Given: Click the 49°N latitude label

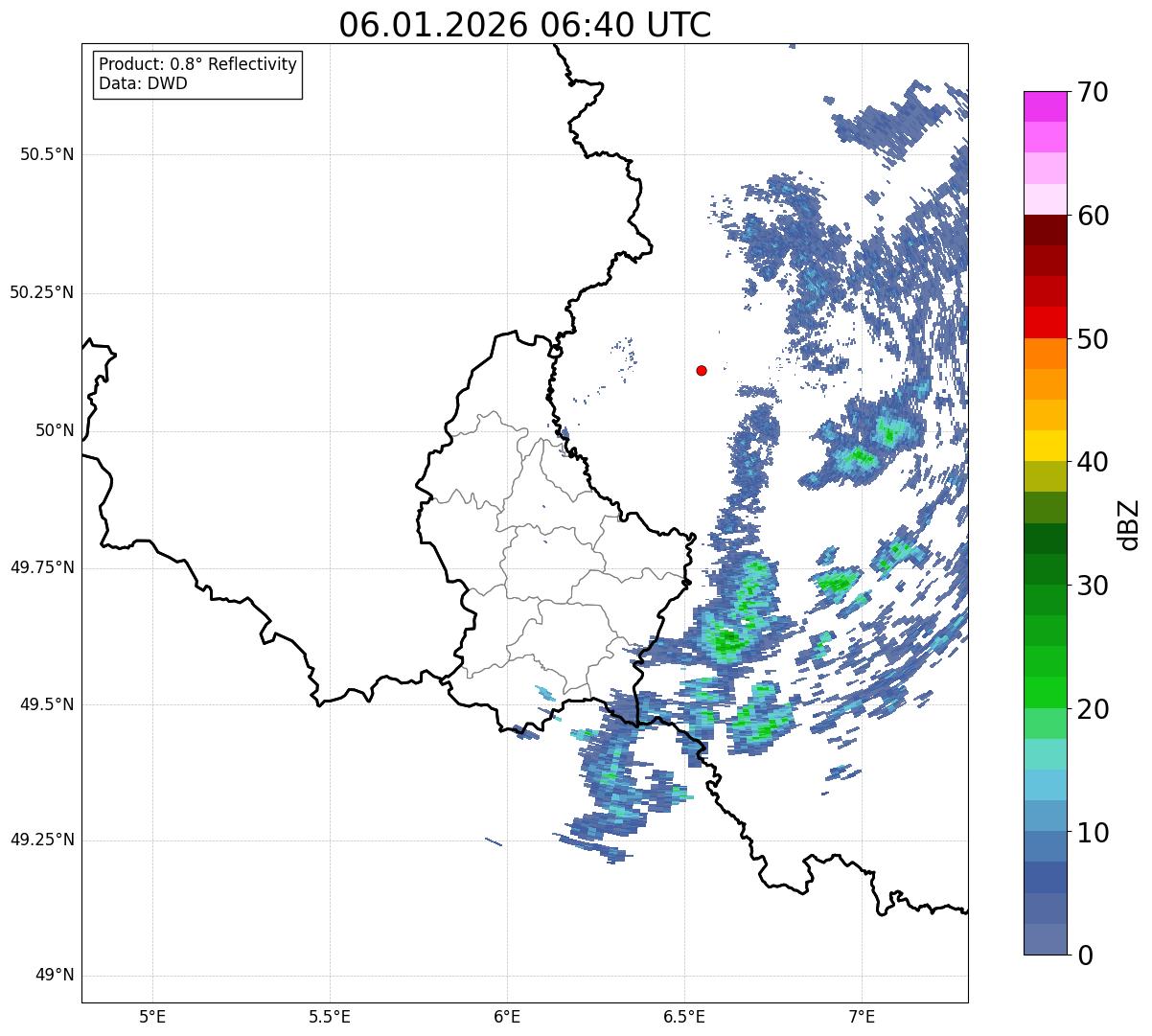Looking at the screenshot, I should click(55, 976).
